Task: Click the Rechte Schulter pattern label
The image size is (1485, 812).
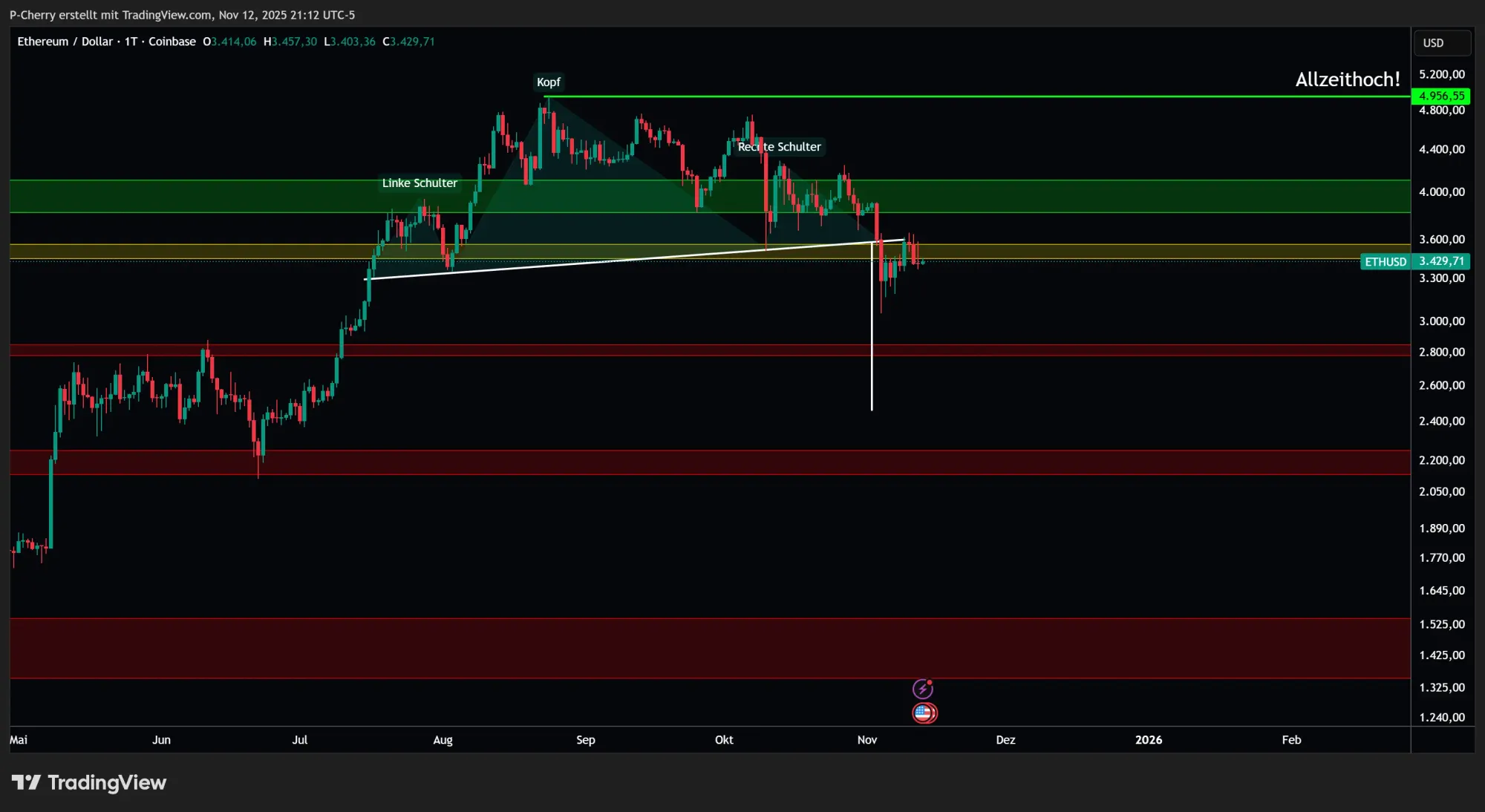Action: coord(778,147)
